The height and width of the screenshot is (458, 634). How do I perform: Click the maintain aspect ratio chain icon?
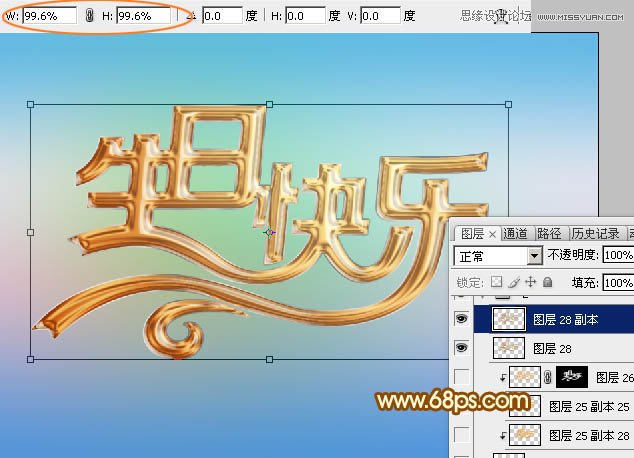(89, 16)
